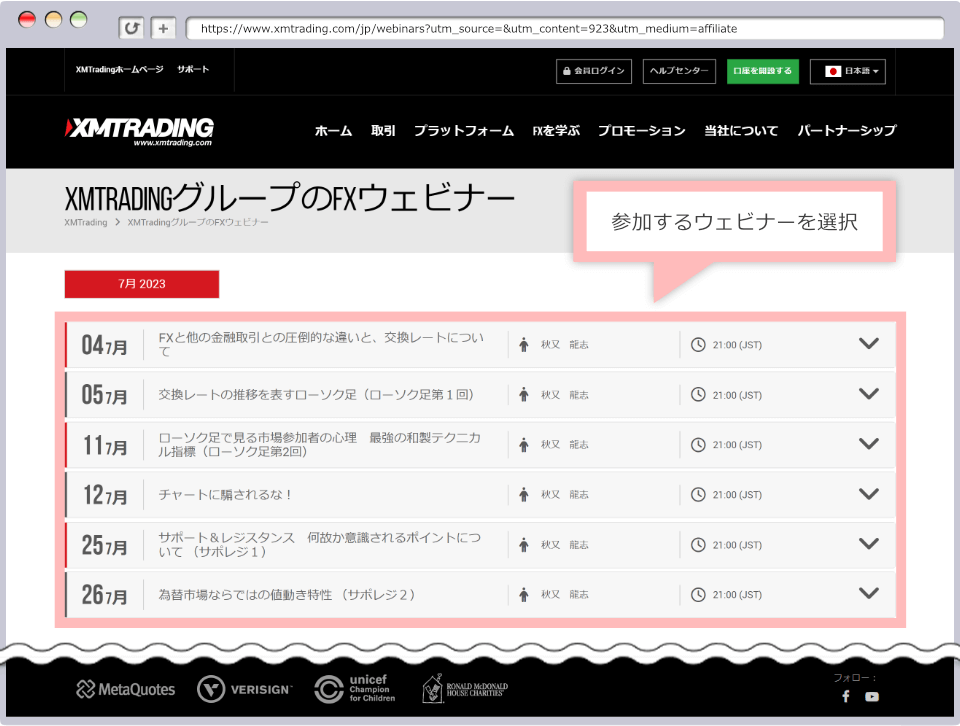Click the XMTrading logo

(x=139, y=131)
